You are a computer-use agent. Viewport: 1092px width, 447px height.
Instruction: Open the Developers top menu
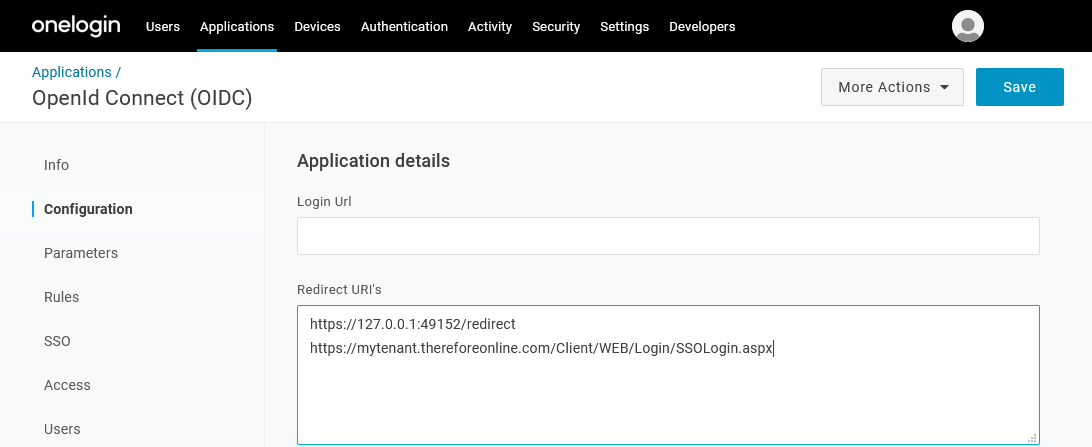point(702,26)
